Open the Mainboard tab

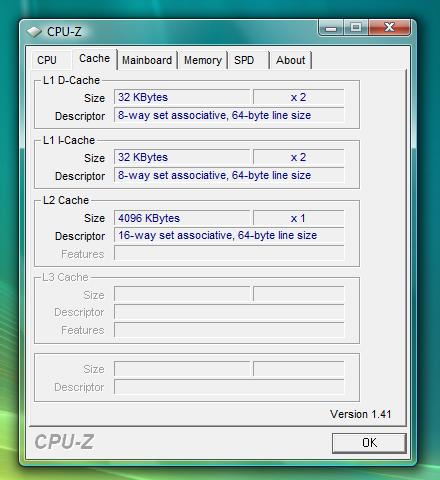[147, 60]
